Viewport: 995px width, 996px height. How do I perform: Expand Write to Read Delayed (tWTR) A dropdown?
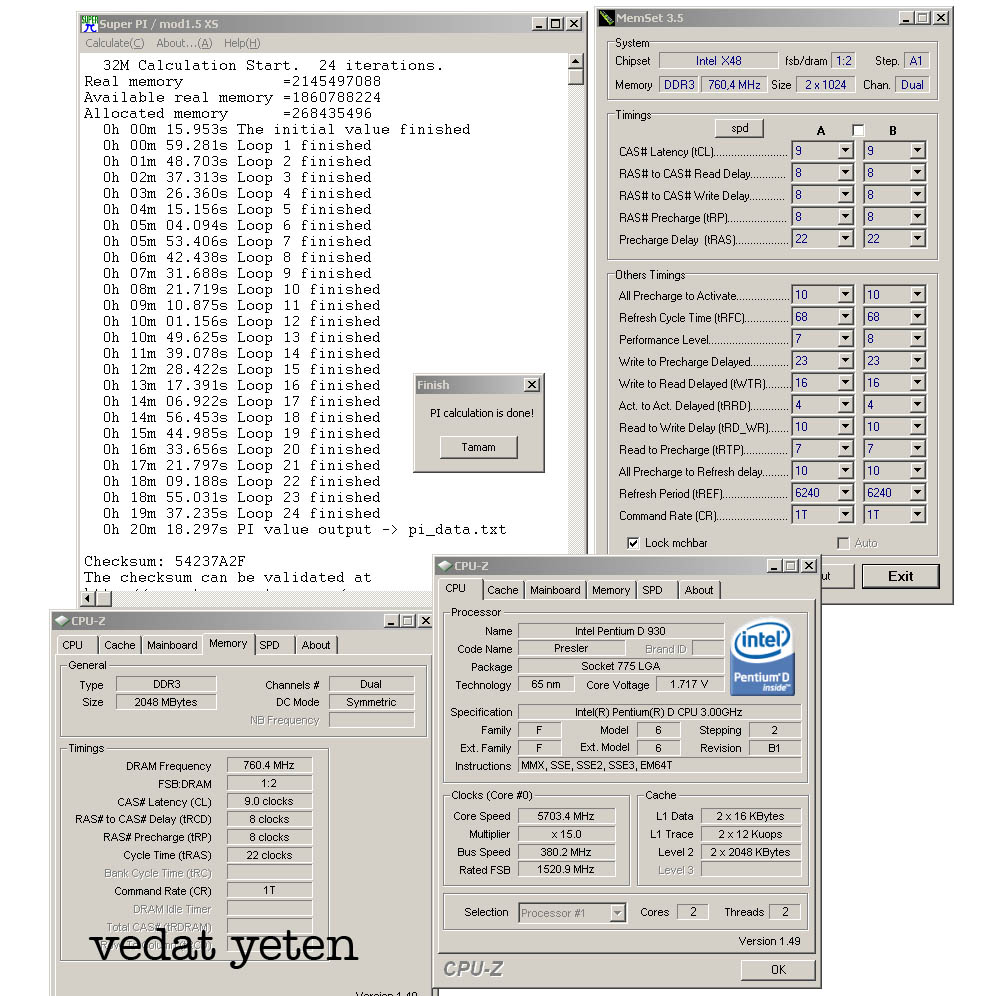click(845, 382)
